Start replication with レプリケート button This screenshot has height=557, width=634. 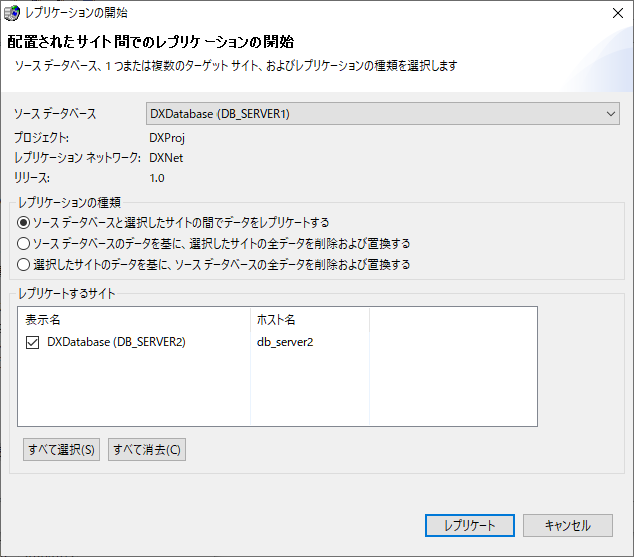pos(469,525)
